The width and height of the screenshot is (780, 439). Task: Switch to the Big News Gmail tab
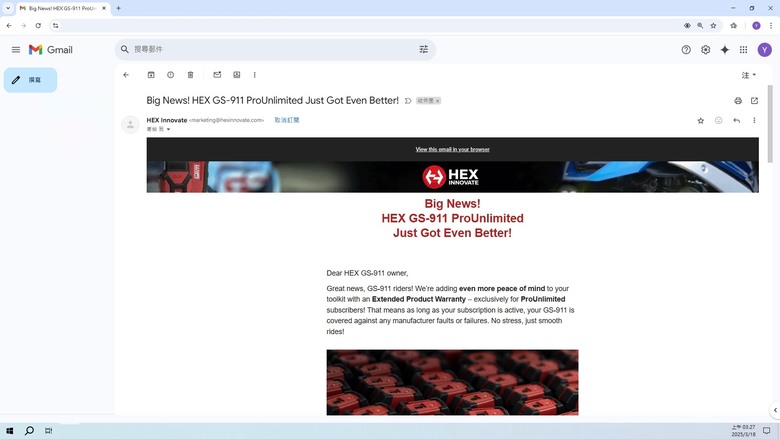pos(61,8)
